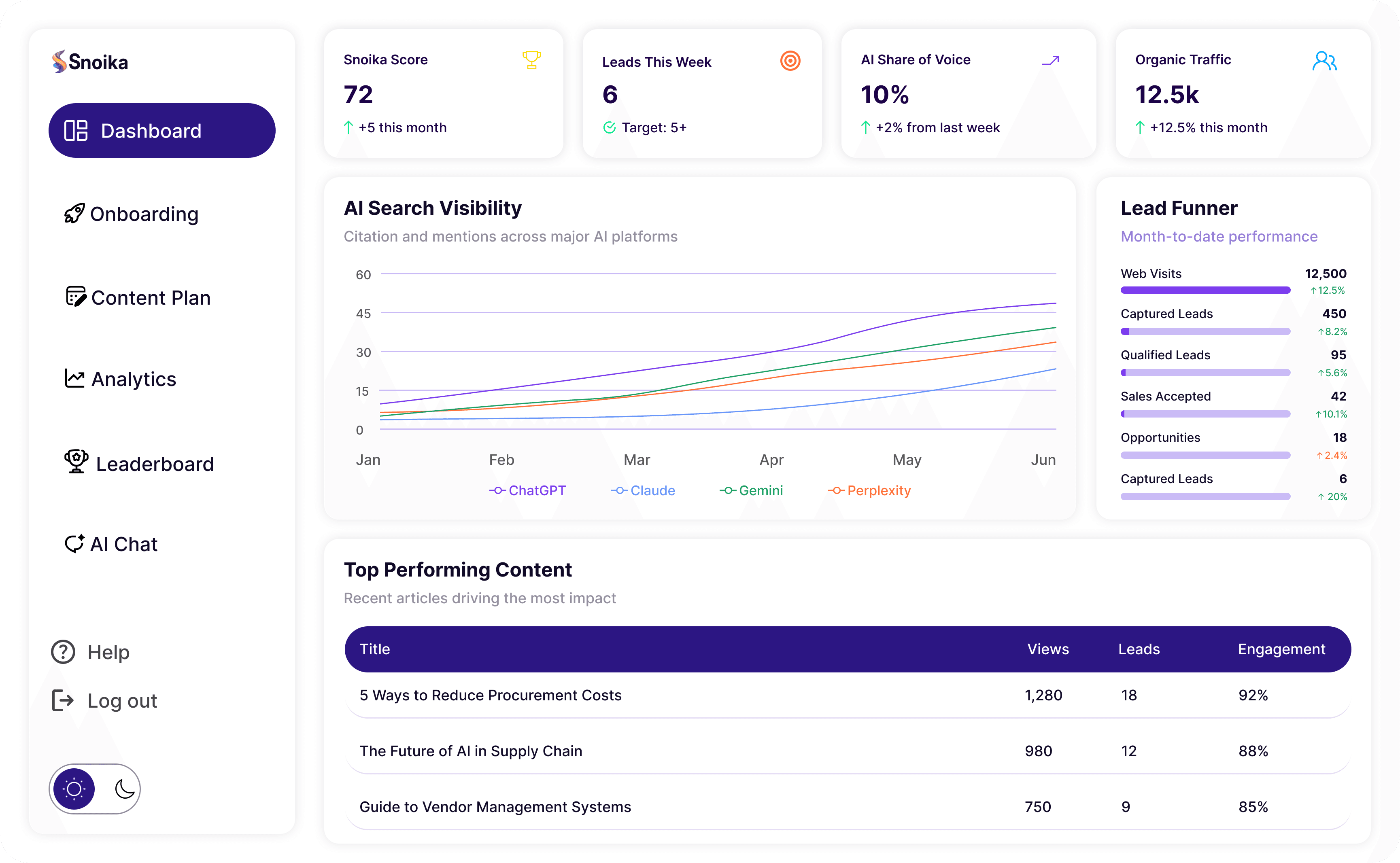Enable light mode with the sun toggle

[73, 789]
